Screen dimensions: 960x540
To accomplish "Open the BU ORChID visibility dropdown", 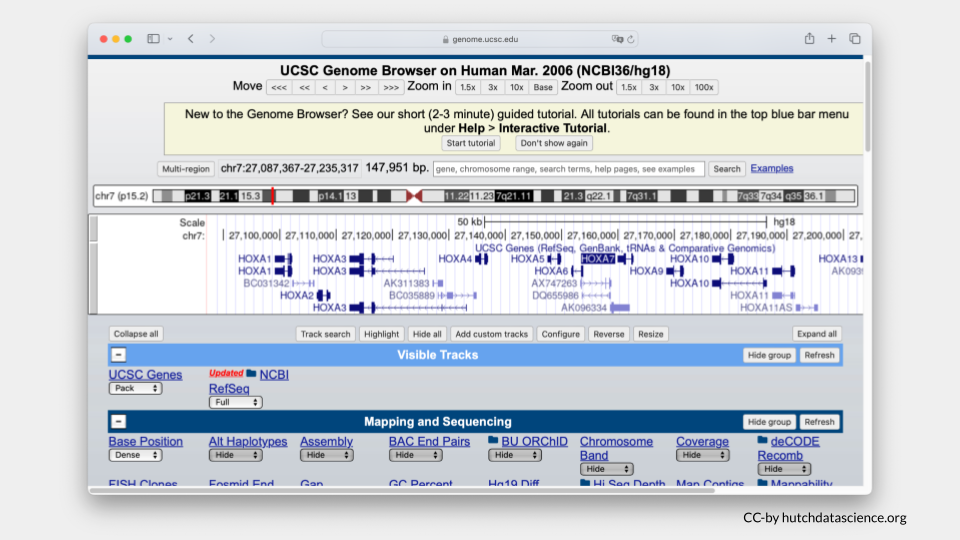I will [515, 455].
